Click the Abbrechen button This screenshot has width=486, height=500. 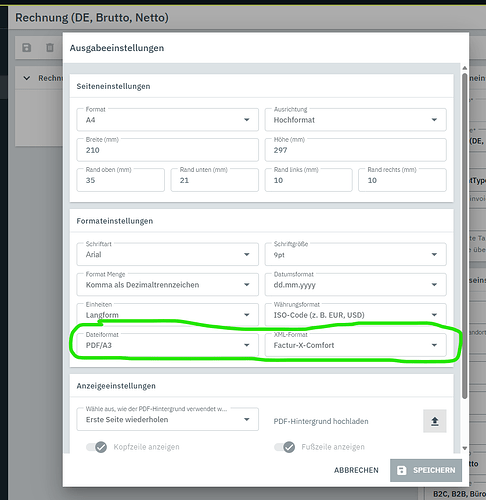356,470
